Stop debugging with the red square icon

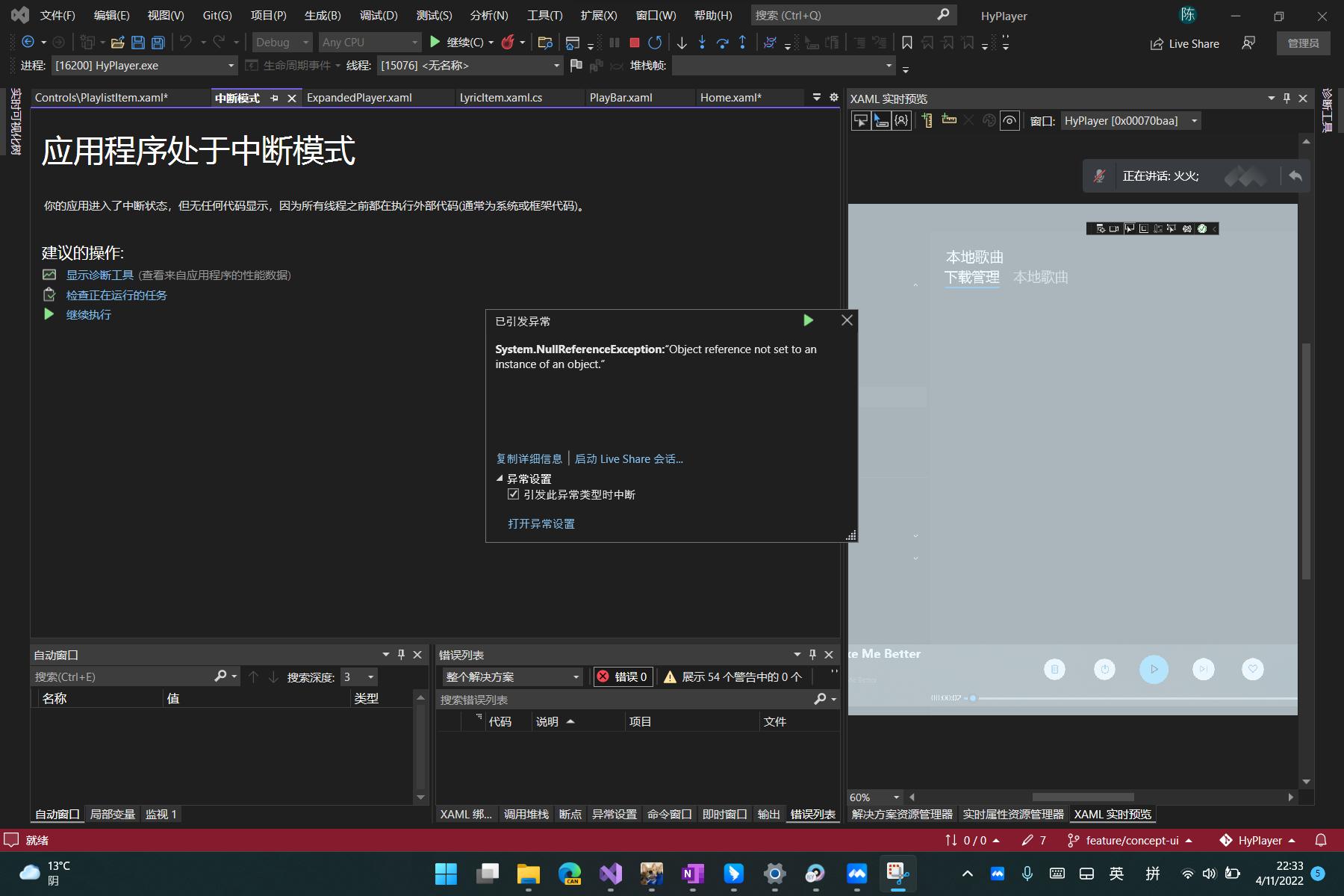coord(635,43)
